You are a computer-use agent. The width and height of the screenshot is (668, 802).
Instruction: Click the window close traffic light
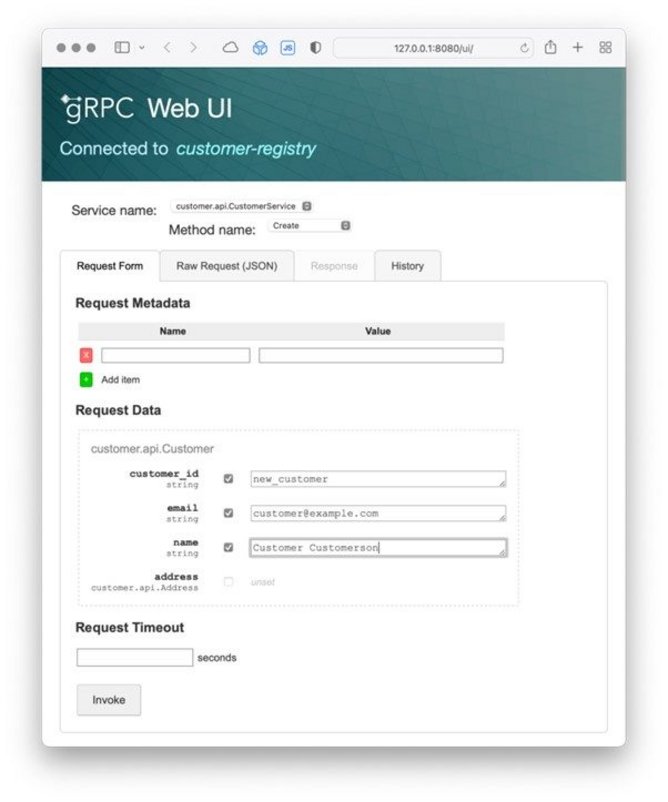[61, 48]
